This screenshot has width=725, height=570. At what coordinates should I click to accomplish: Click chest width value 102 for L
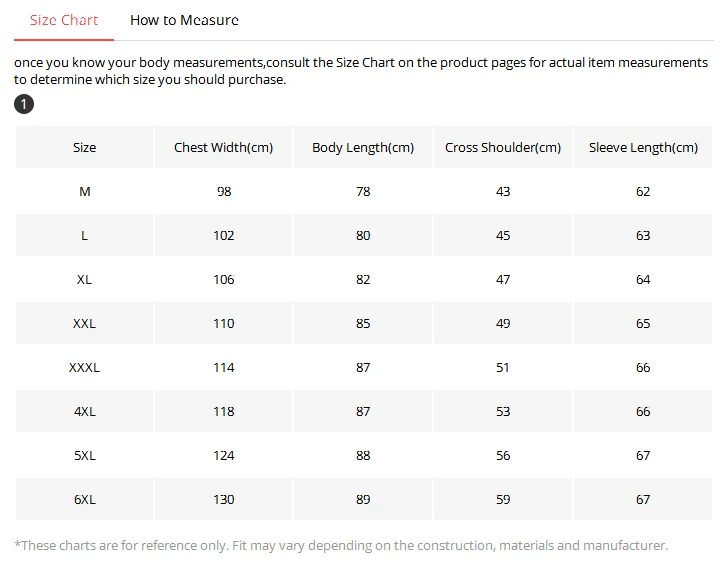tap(224, 235)
